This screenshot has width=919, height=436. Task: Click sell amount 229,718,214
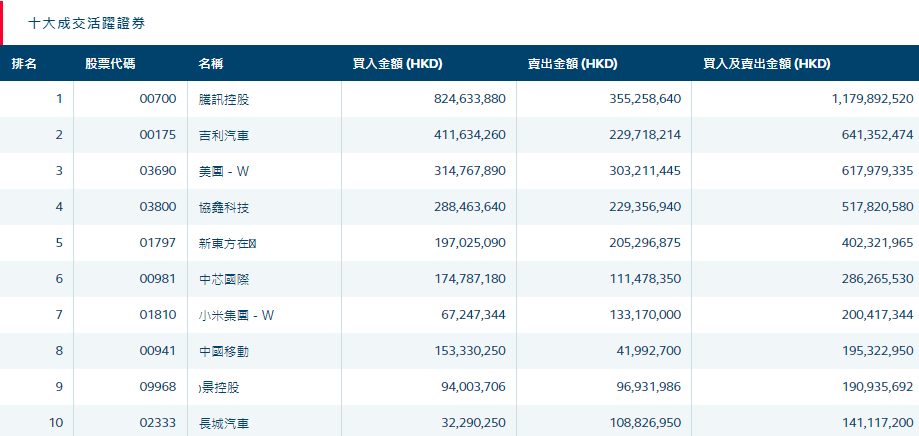tap(645, 135)
